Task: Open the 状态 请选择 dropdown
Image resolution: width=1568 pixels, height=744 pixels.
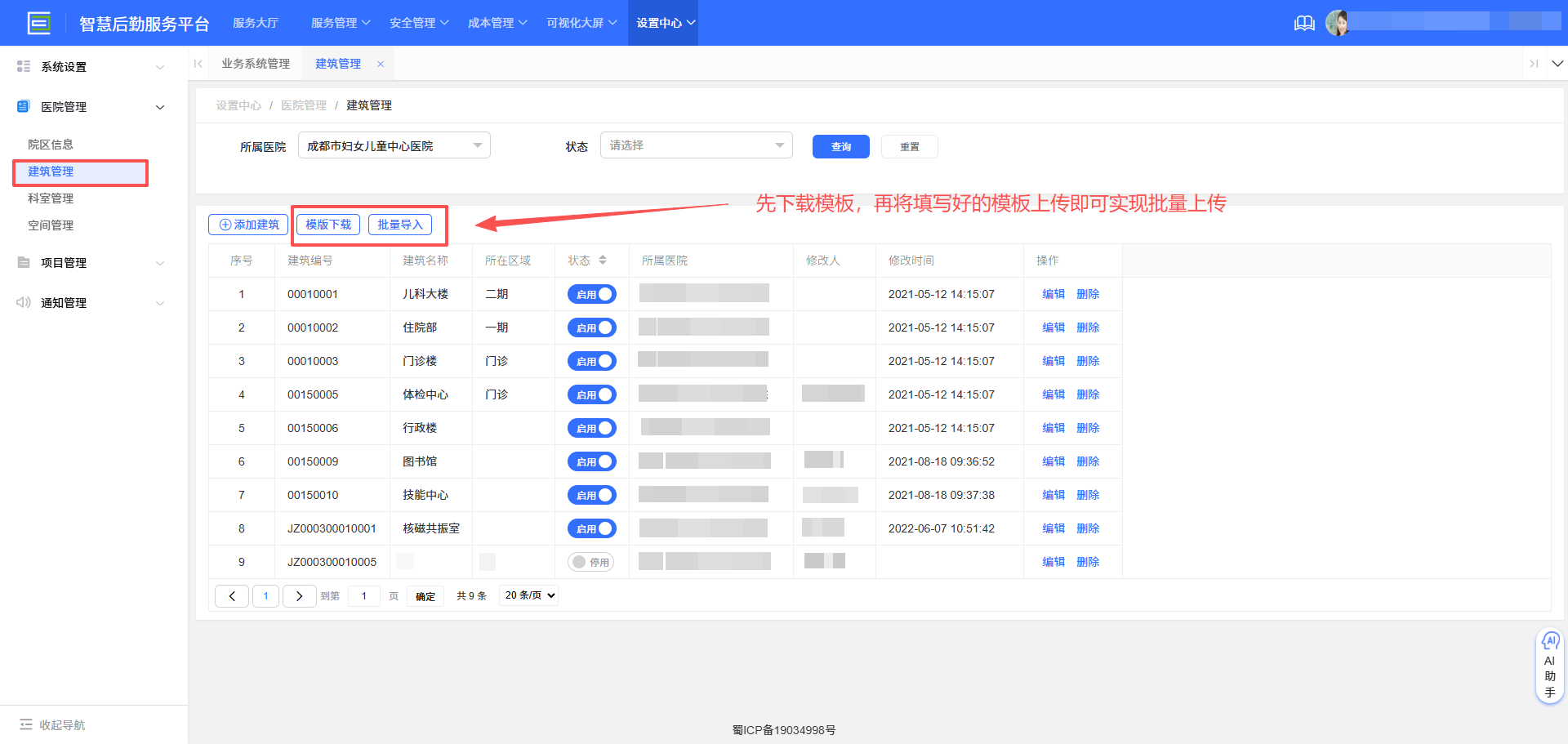Action: click(696, 145)
